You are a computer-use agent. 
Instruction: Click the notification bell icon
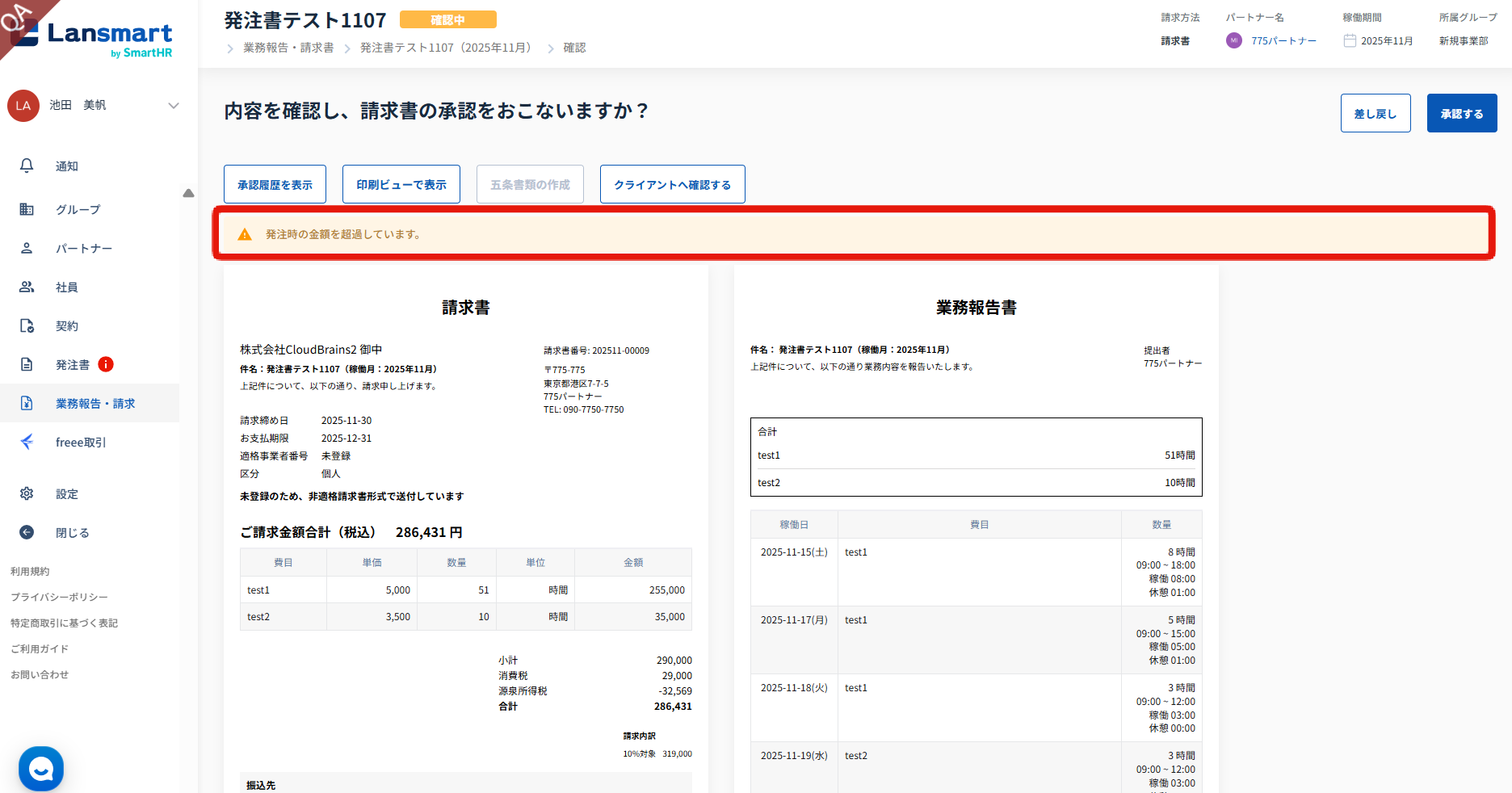coord(27,166)
